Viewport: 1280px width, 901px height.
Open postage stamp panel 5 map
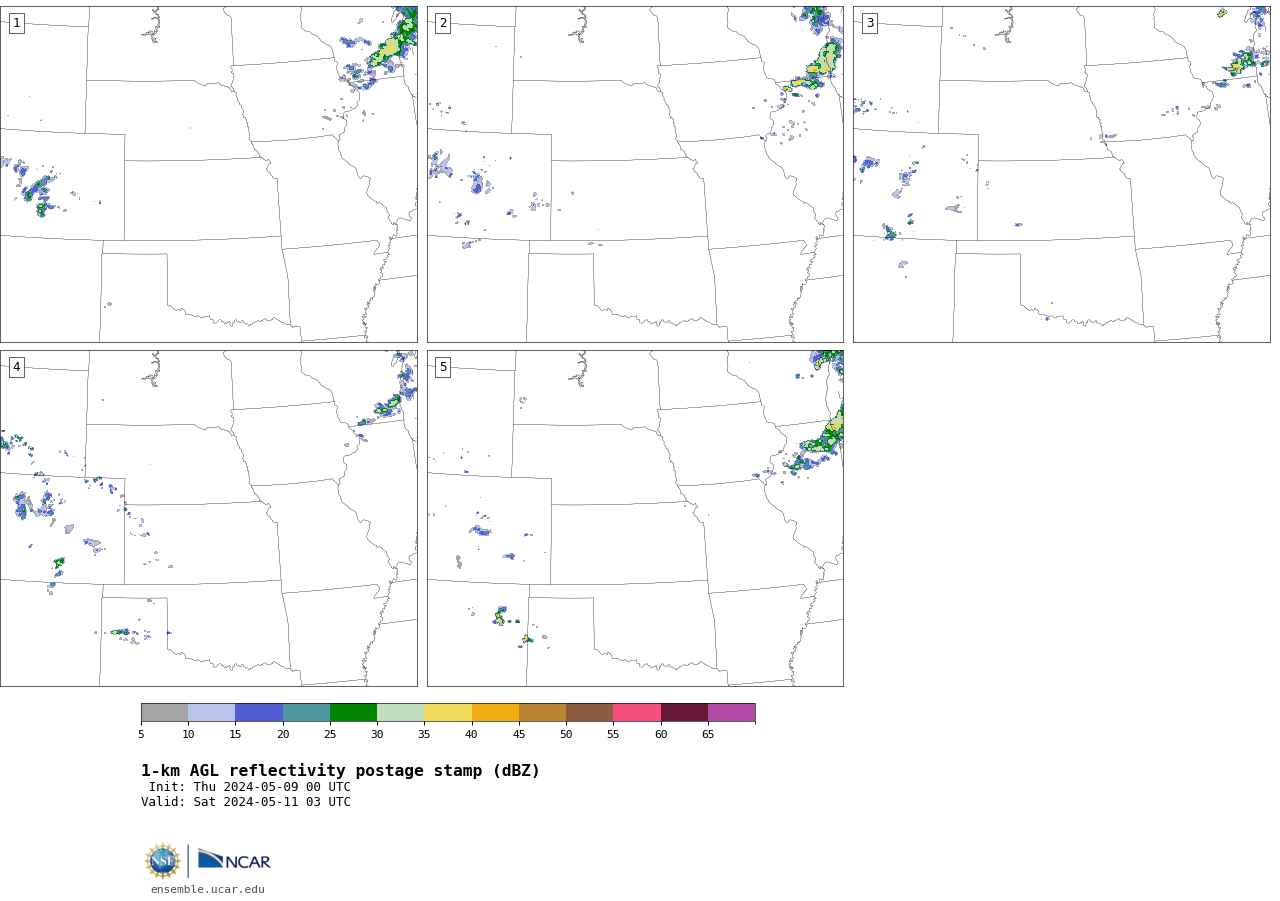point(635,518)
